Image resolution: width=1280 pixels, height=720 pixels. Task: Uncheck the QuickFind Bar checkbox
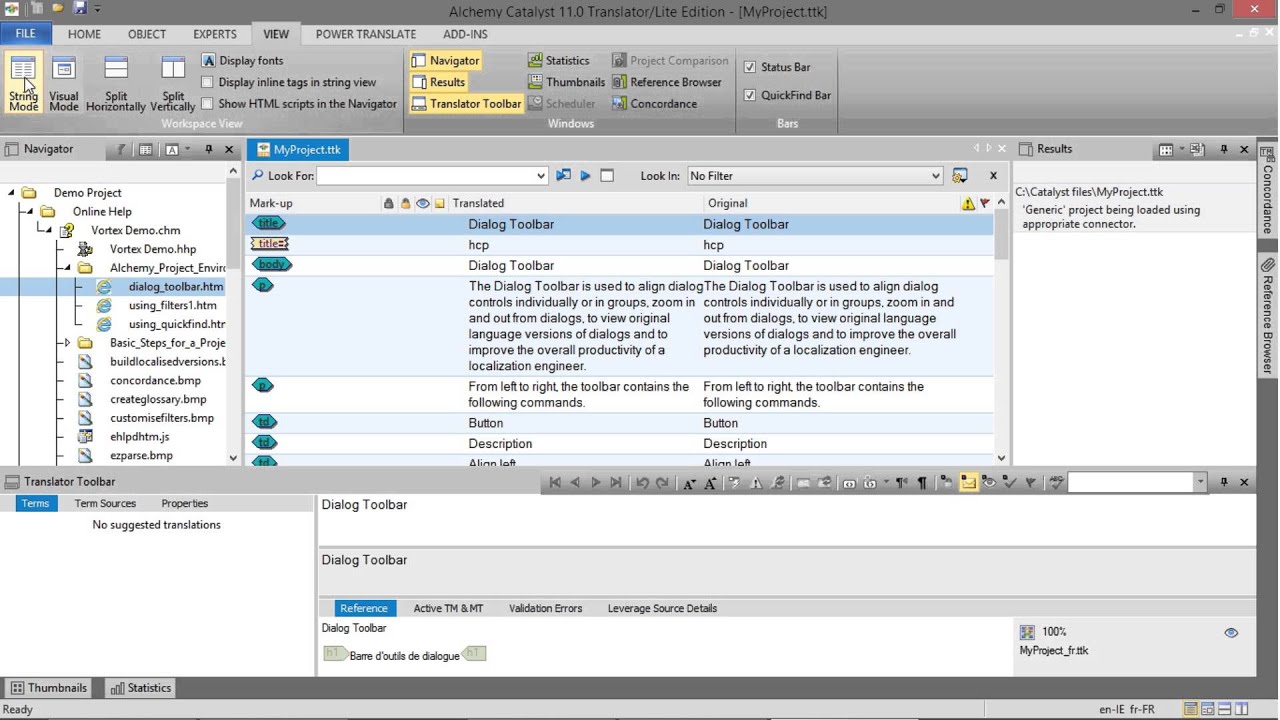point(750,95)
